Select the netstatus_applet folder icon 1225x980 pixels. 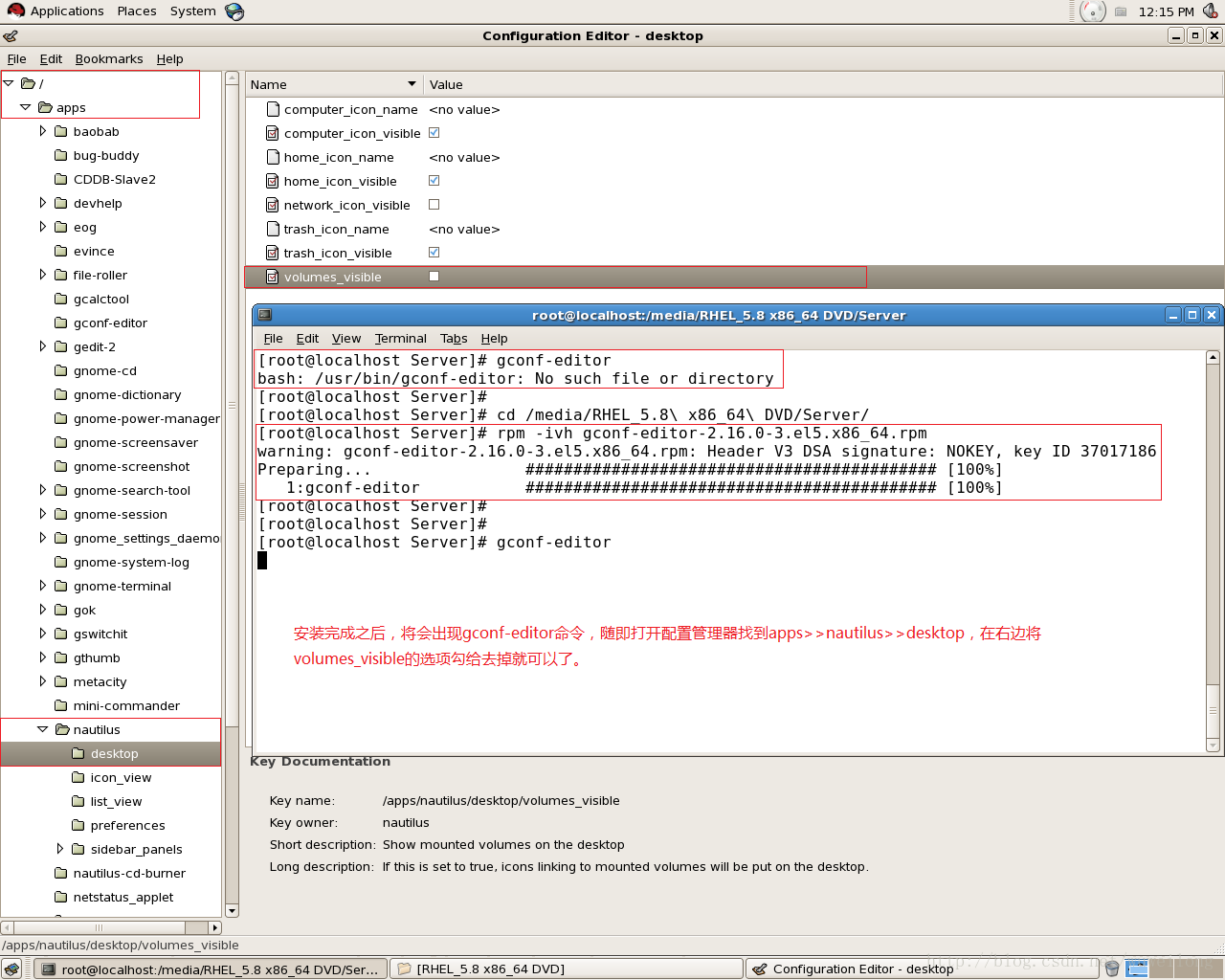click(61, 897)
